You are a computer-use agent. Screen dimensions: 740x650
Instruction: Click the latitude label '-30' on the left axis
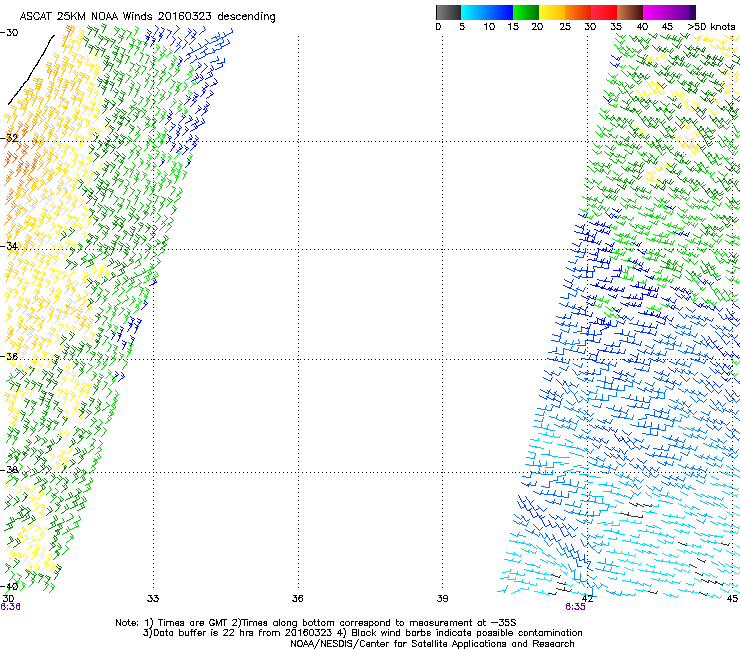(9, 33)
